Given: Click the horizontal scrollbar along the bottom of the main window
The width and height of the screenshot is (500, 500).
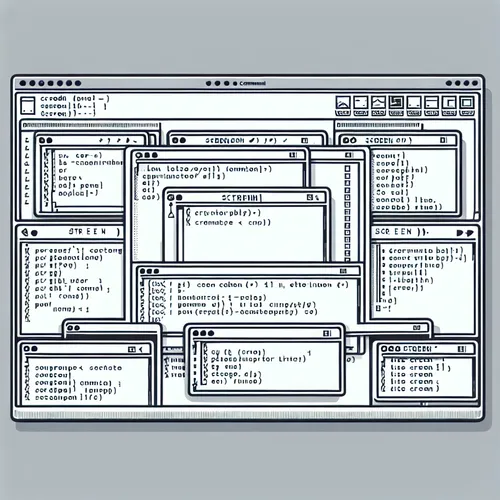Looking at the screenshot, I should (x=248, y=414).
